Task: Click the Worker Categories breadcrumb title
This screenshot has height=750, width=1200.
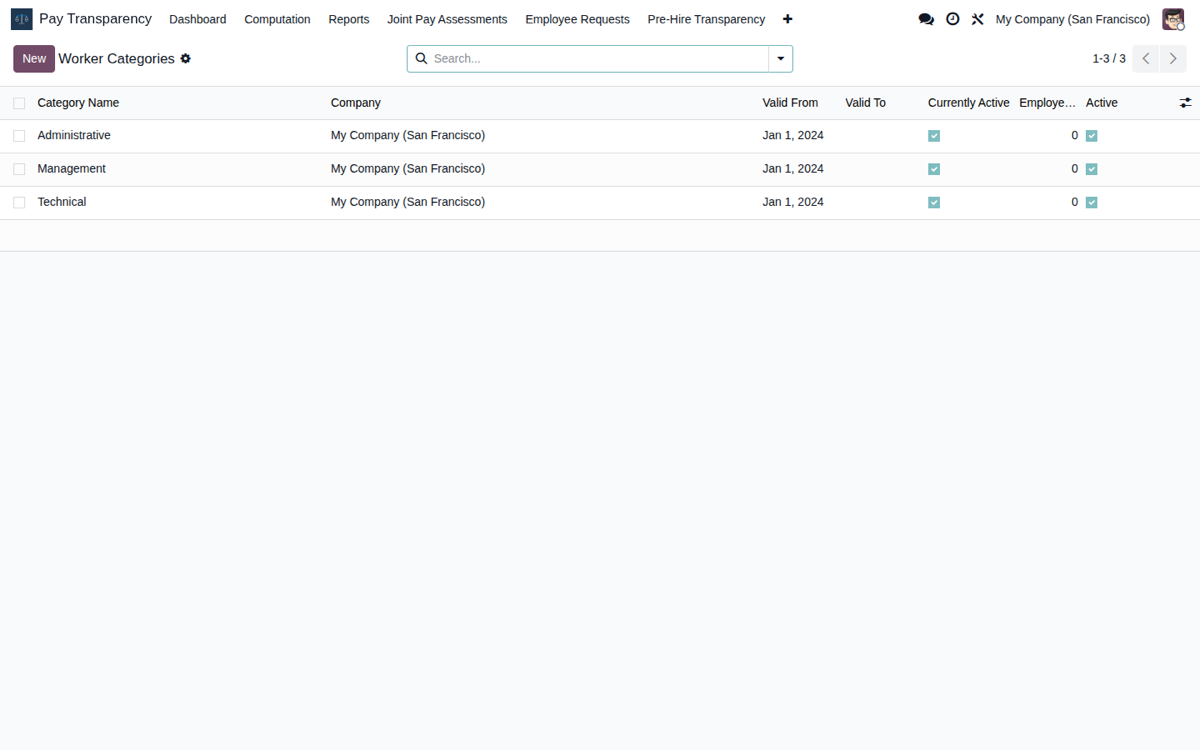Action: (x=116, y=59)
